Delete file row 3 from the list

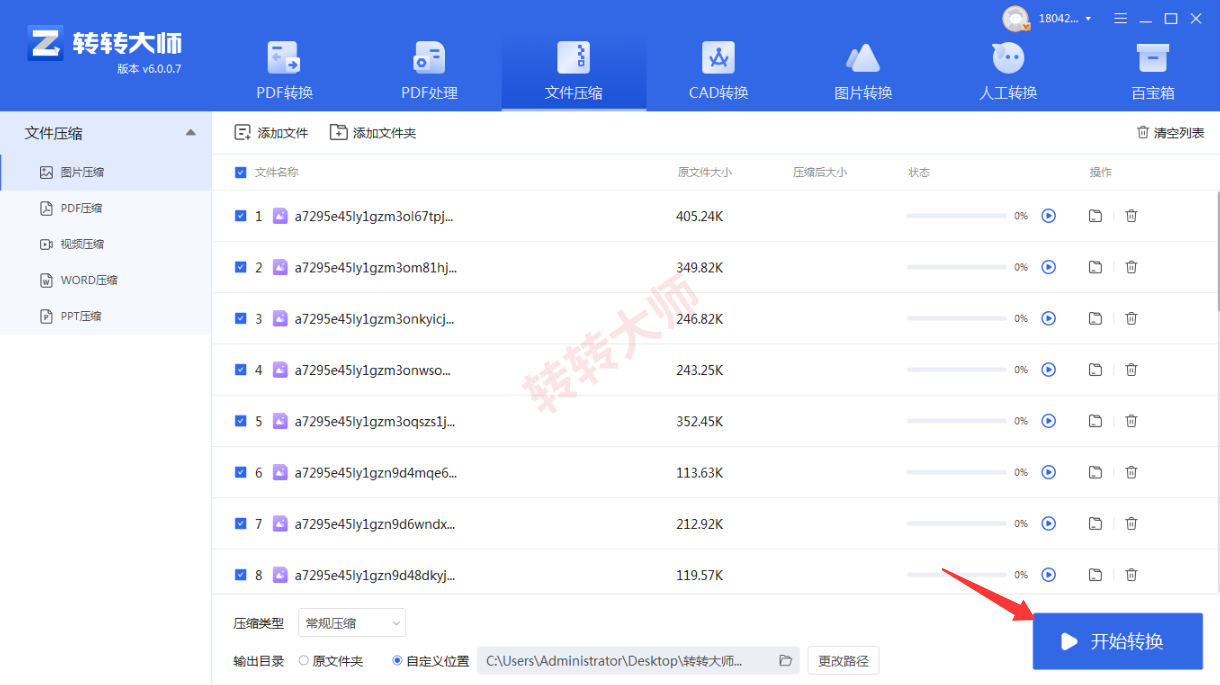coord(1131,318)
